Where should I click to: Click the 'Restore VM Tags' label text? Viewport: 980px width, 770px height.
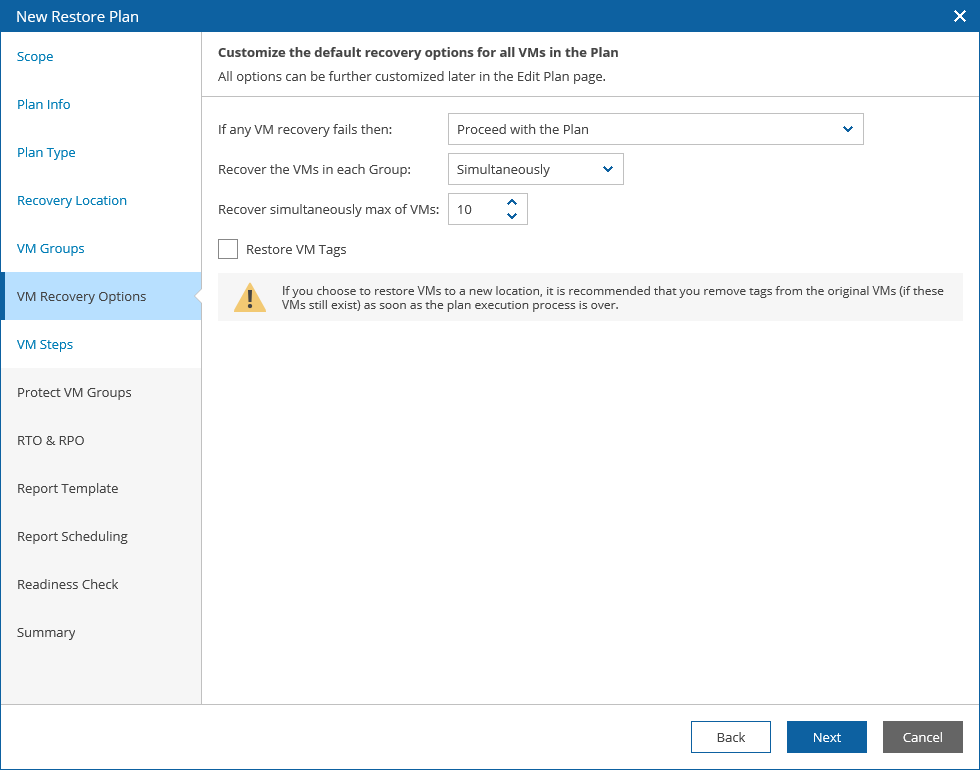[296, 249]
